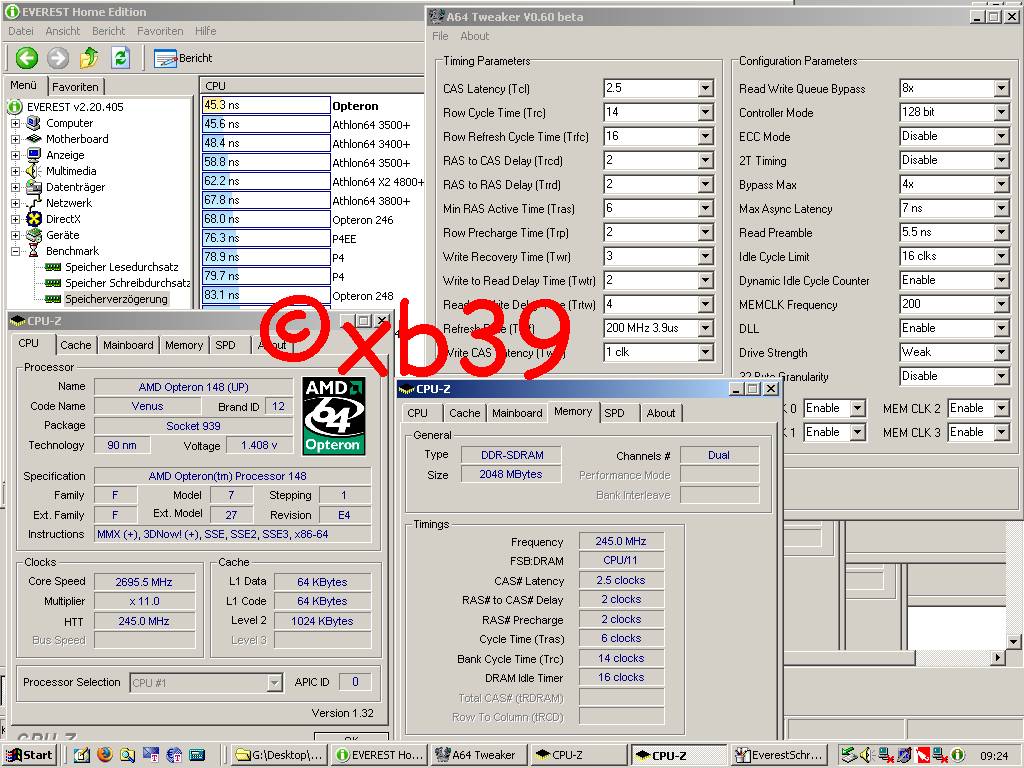Select the Geräte devices icon in tree
Screen dimensions: 1024x768
point(33,235)
